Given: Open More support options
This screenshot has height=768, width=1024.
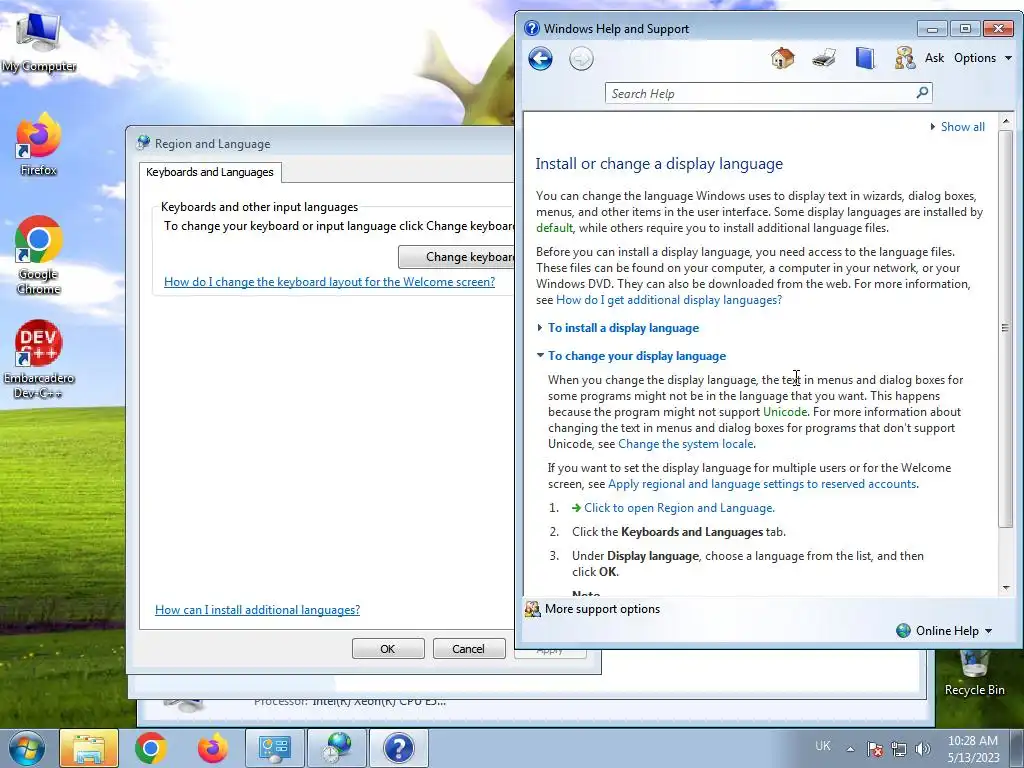Looking at the screenshot, I should tap(593, 609).
